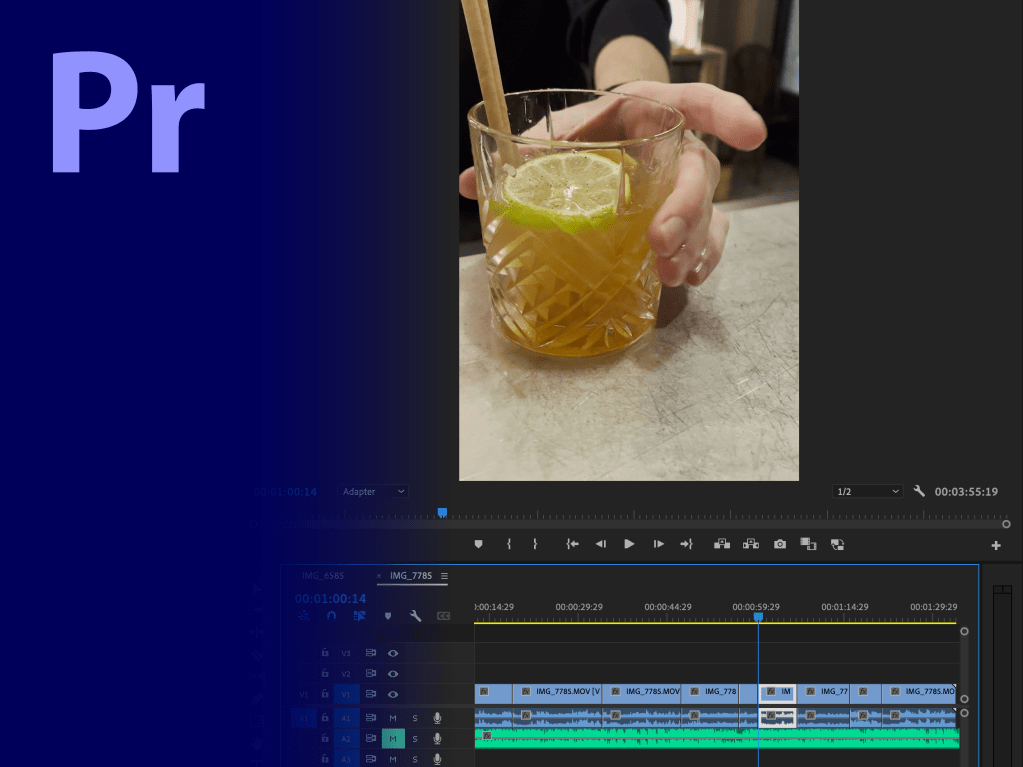Click the Export Frame camera icon
Image resolution: width=1023 pixels, height=767 pixels.
pyautogui.click(x=779, y=544)
